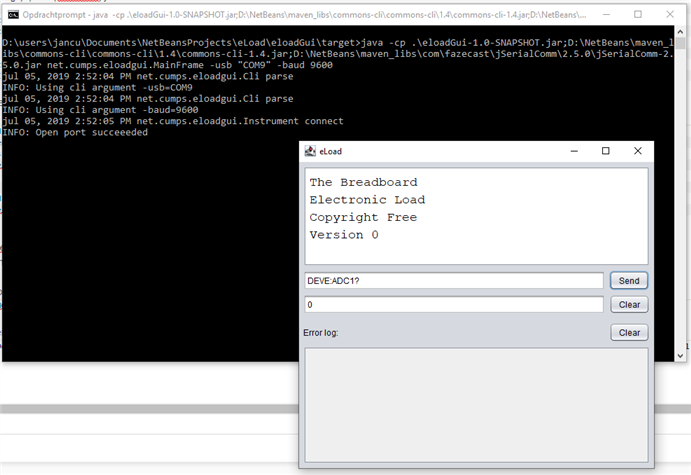Click the 'The Breadboard' line in the display
691x475 pixels.
tap(363, 182)
